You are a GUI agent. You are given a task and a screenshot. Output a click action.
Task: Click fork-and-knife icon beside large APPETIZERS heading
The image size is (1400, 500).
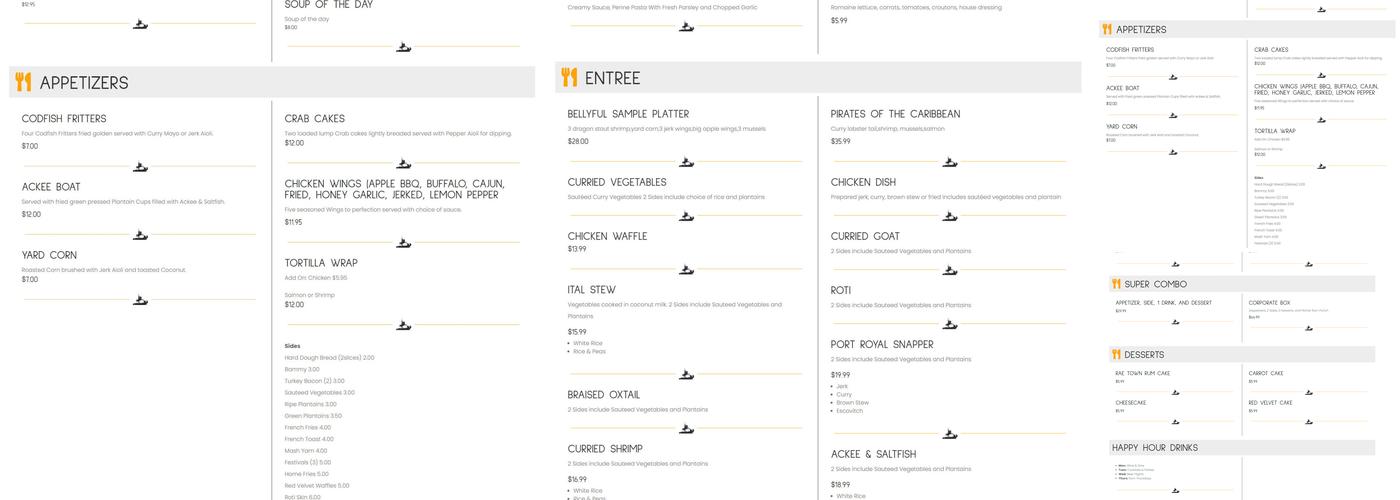coord(24,82)
